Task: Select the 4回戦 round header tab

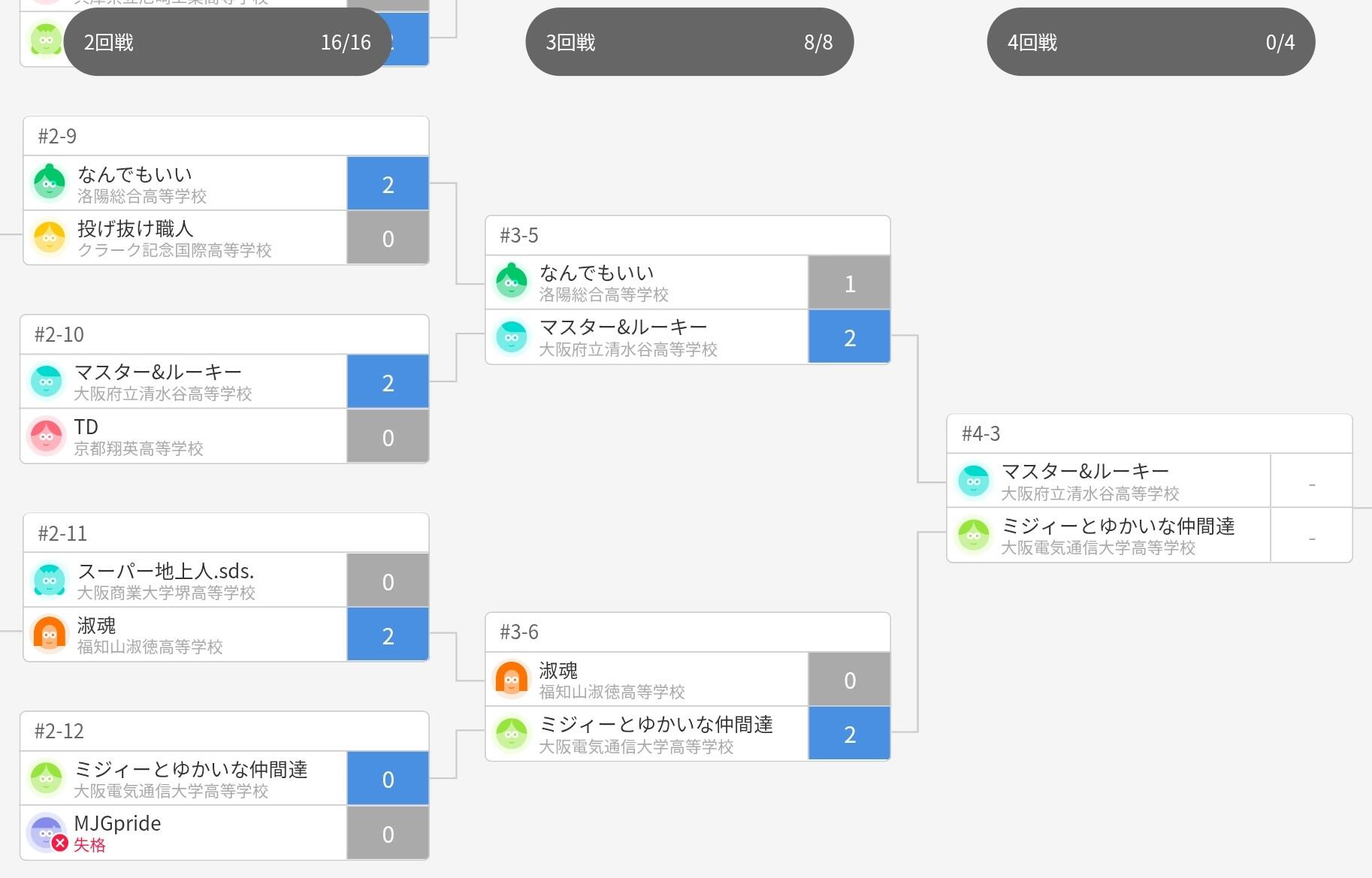Action: pyautogui.click(x=1151, y=42)
